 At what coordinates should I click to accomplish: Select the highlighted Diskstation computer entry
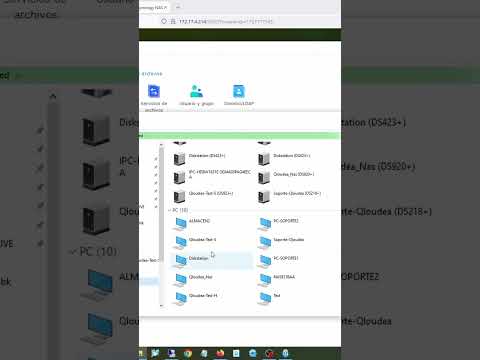212,261
